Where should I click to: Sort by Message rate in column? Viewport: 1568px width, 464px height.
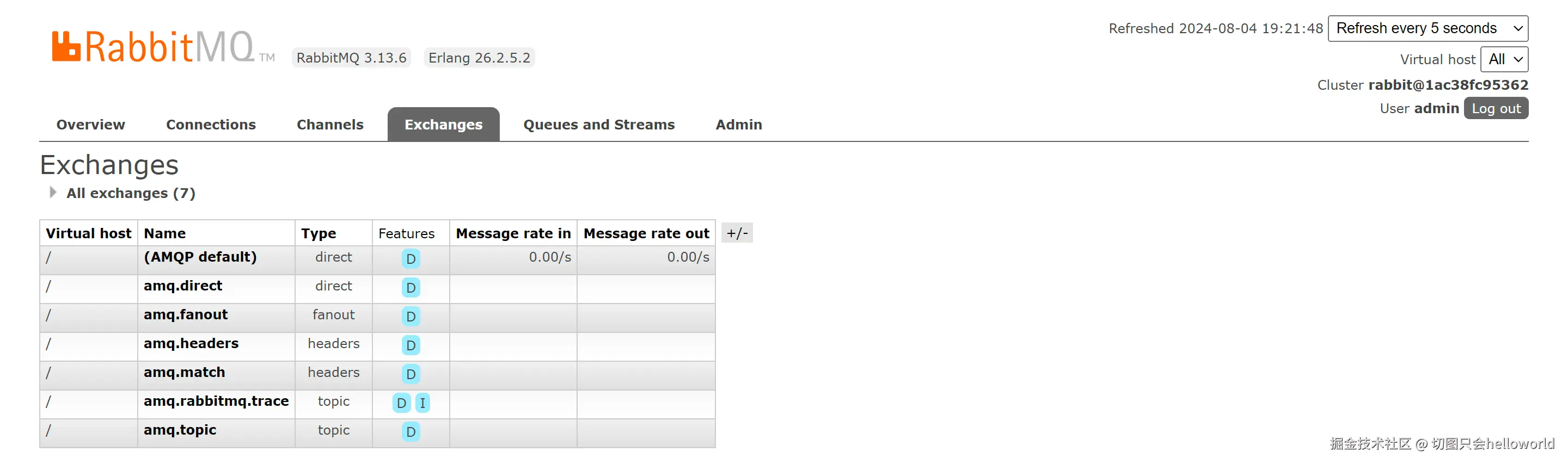tap(513, 233)
